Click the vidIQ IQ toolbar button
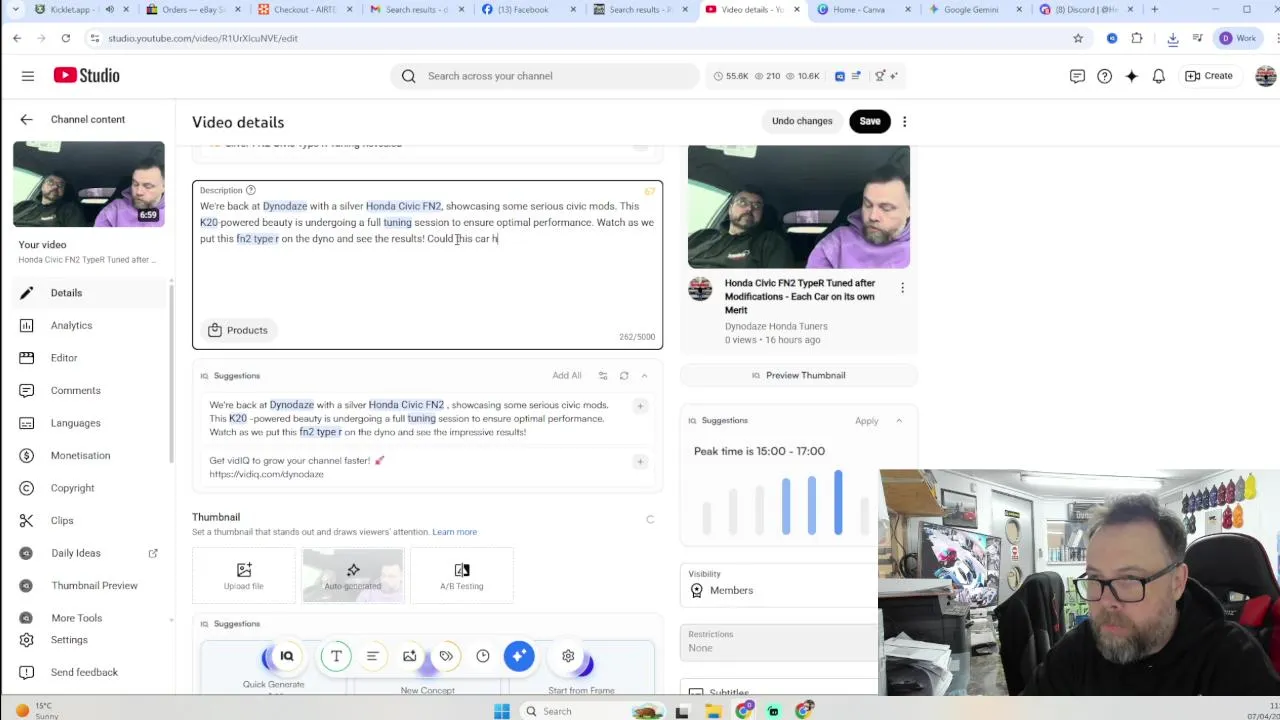 pos(286,656)
